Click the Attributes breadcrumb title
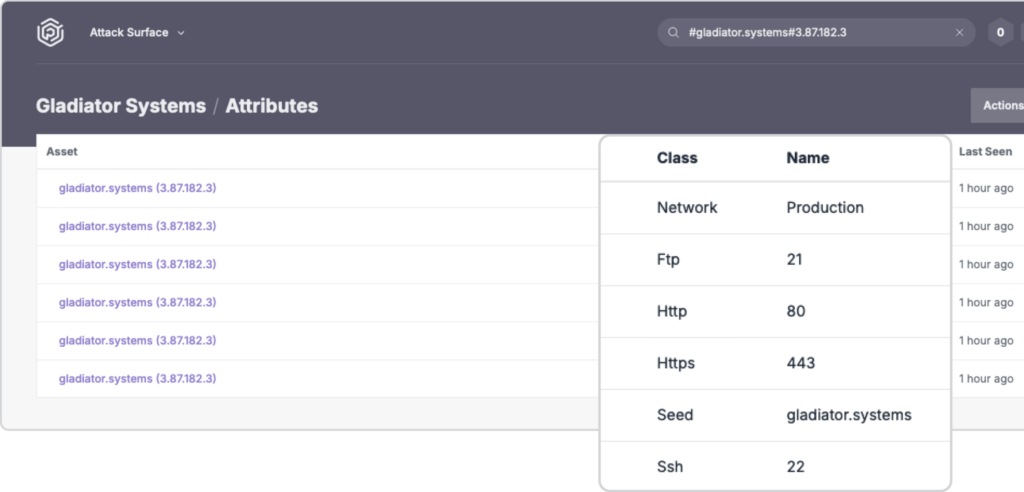Screen dimensions: 1024x492 (x=272, y=106)
